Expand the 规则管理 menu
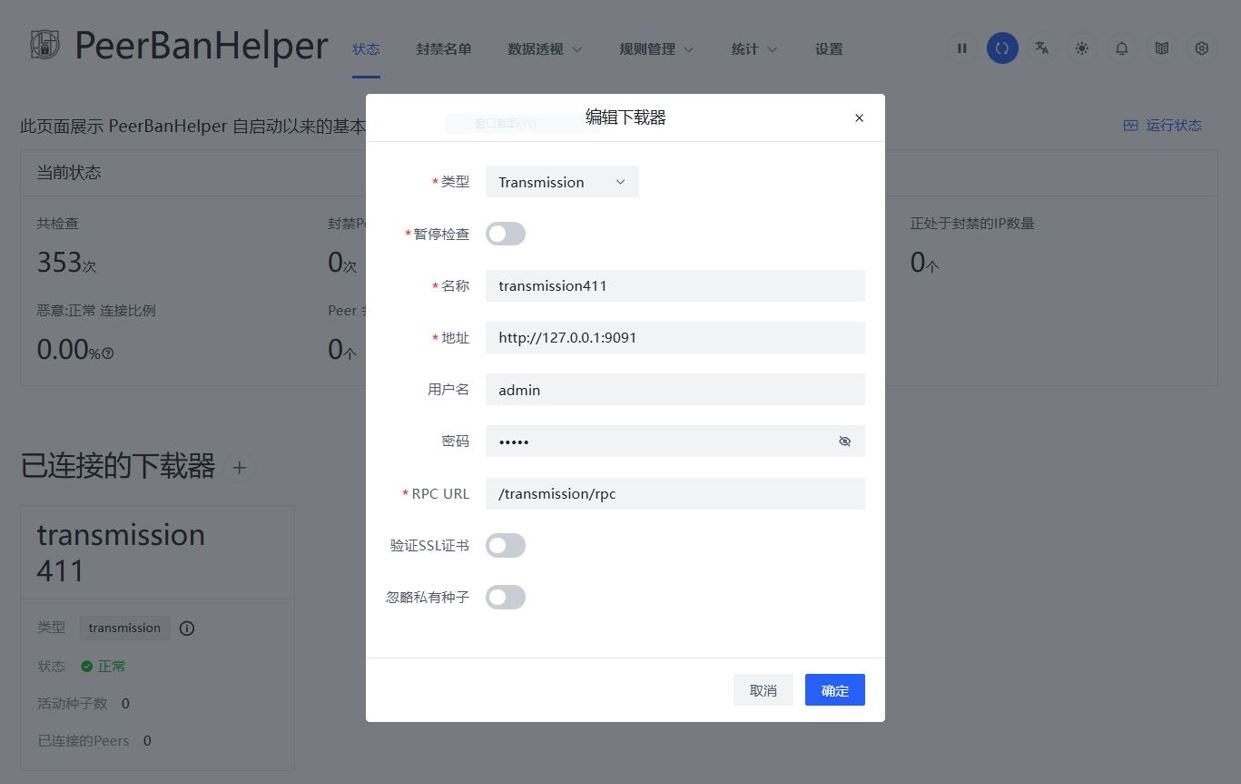Image resolution: width=1241 pixels, height=784 pixels. point(656,49)
